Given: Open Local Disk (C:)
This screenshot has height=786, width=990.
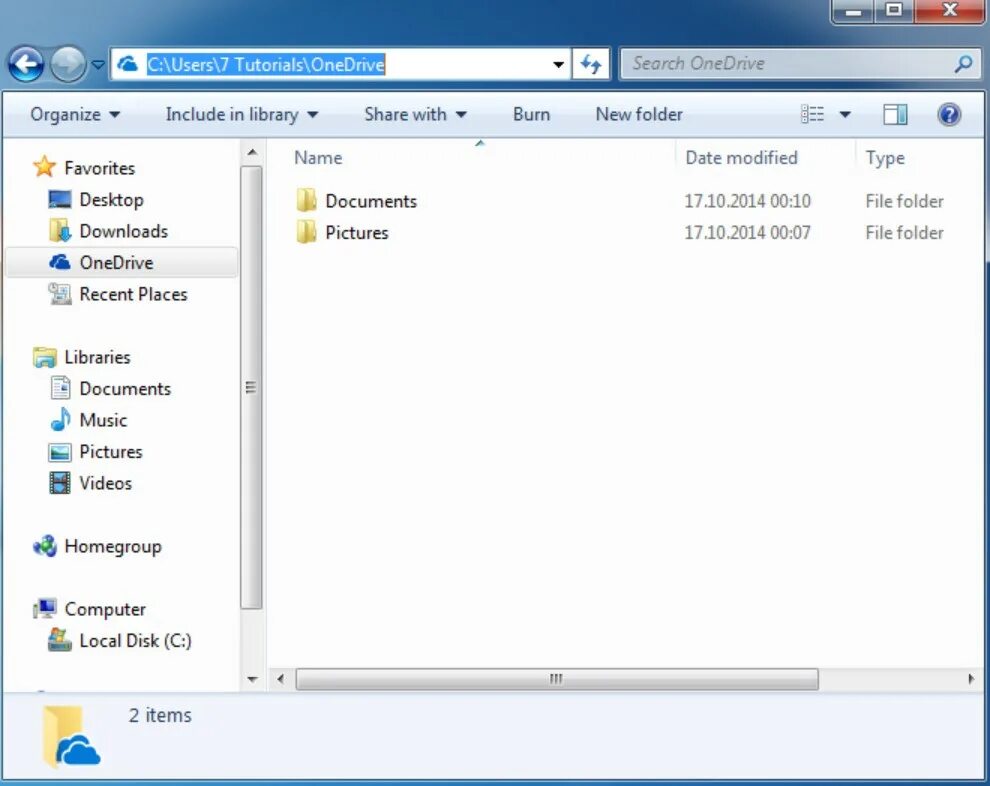Looking at the screenshot, I should point(135,641).
